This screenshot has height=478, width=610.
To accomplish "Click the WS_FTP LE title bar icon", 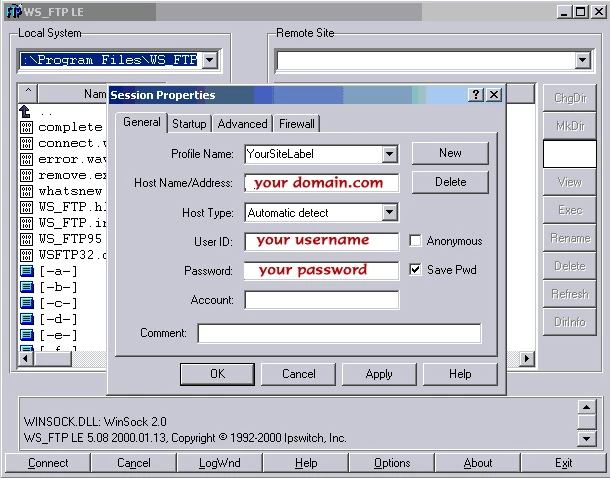I will coord(10,10).
